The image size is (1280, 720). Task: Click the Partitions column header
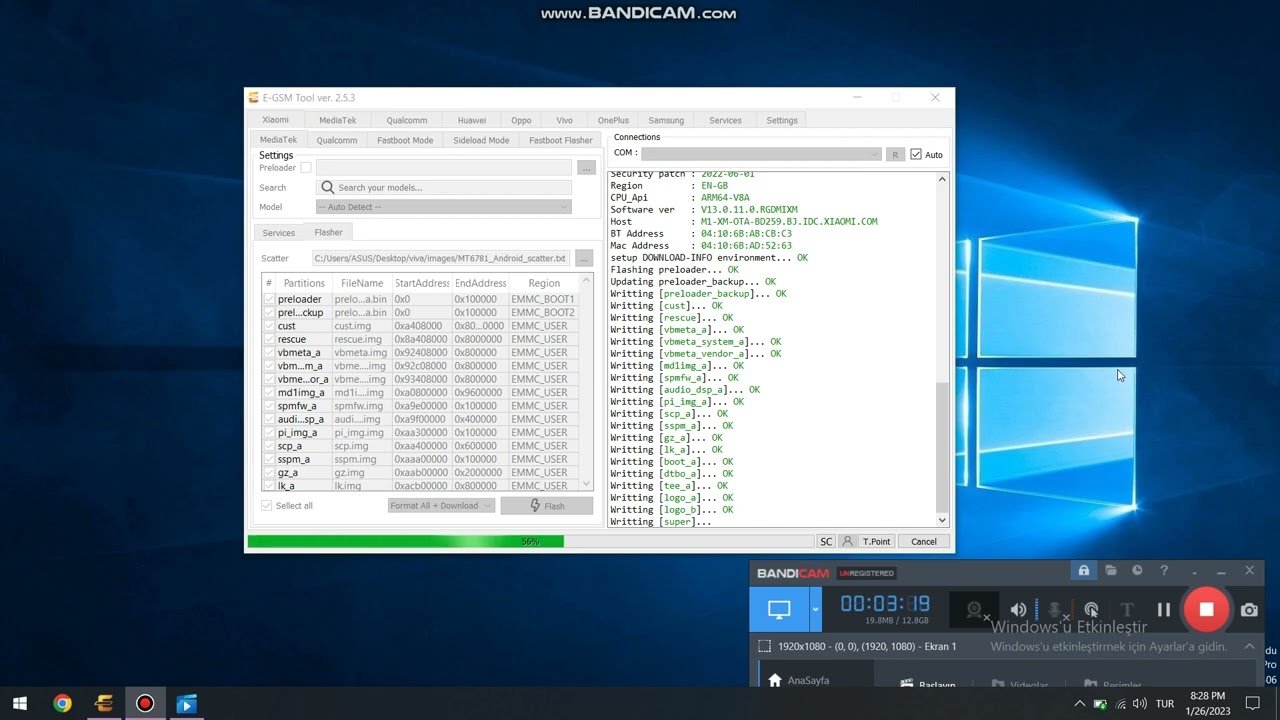(304, 283)
